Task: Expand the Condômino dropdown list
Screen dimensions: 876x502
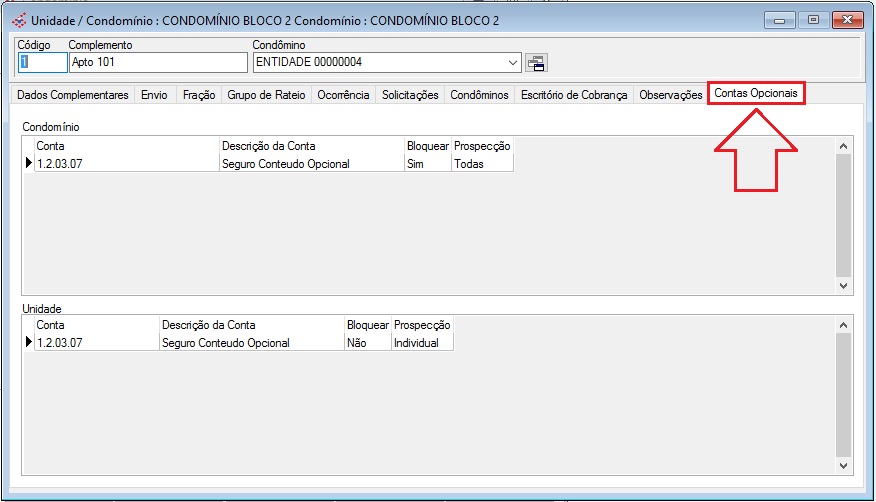Action: (514, 63)
